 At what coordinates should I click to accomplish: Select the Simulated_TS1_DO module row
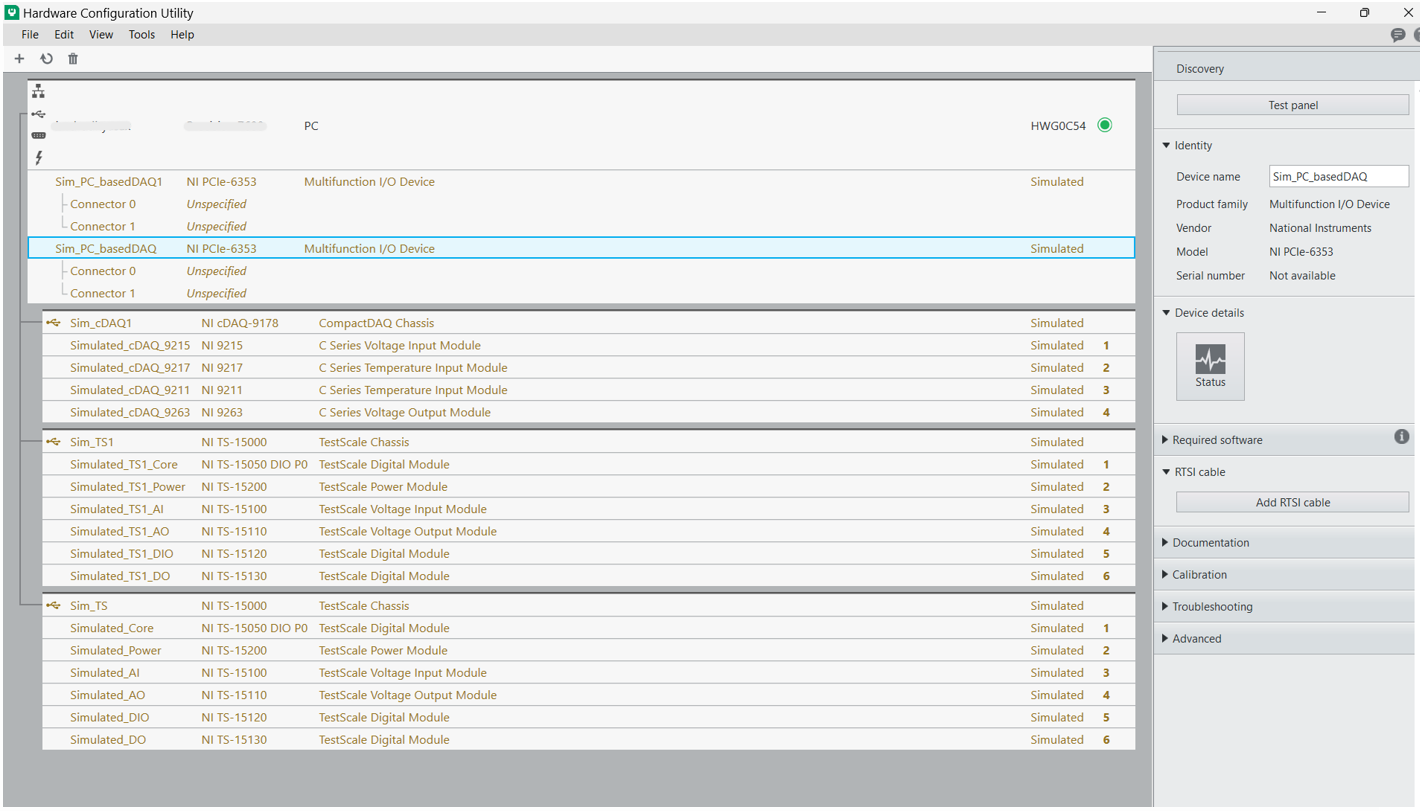pos(589,576)
